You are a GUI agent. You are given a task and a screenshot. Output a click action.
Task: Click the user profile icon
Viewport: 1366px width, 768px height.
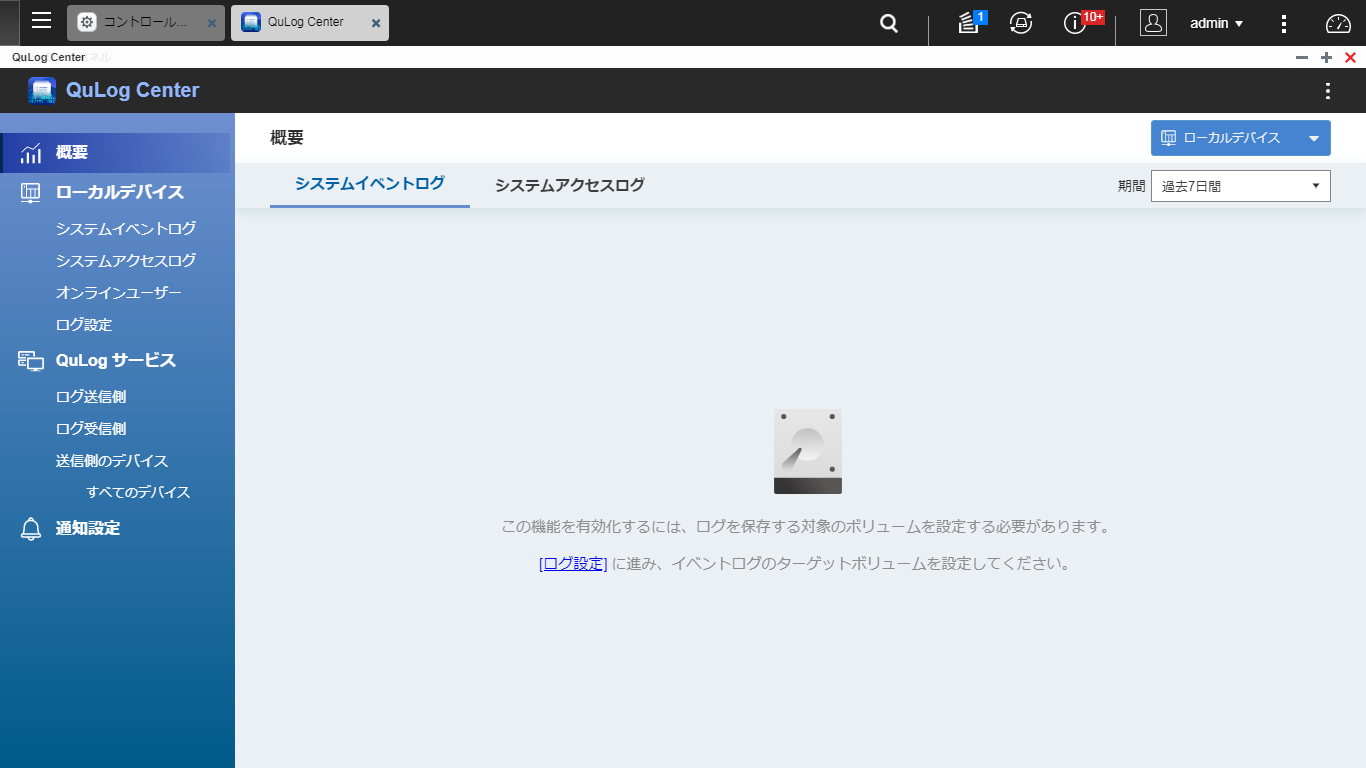(x=1153, y=23)
